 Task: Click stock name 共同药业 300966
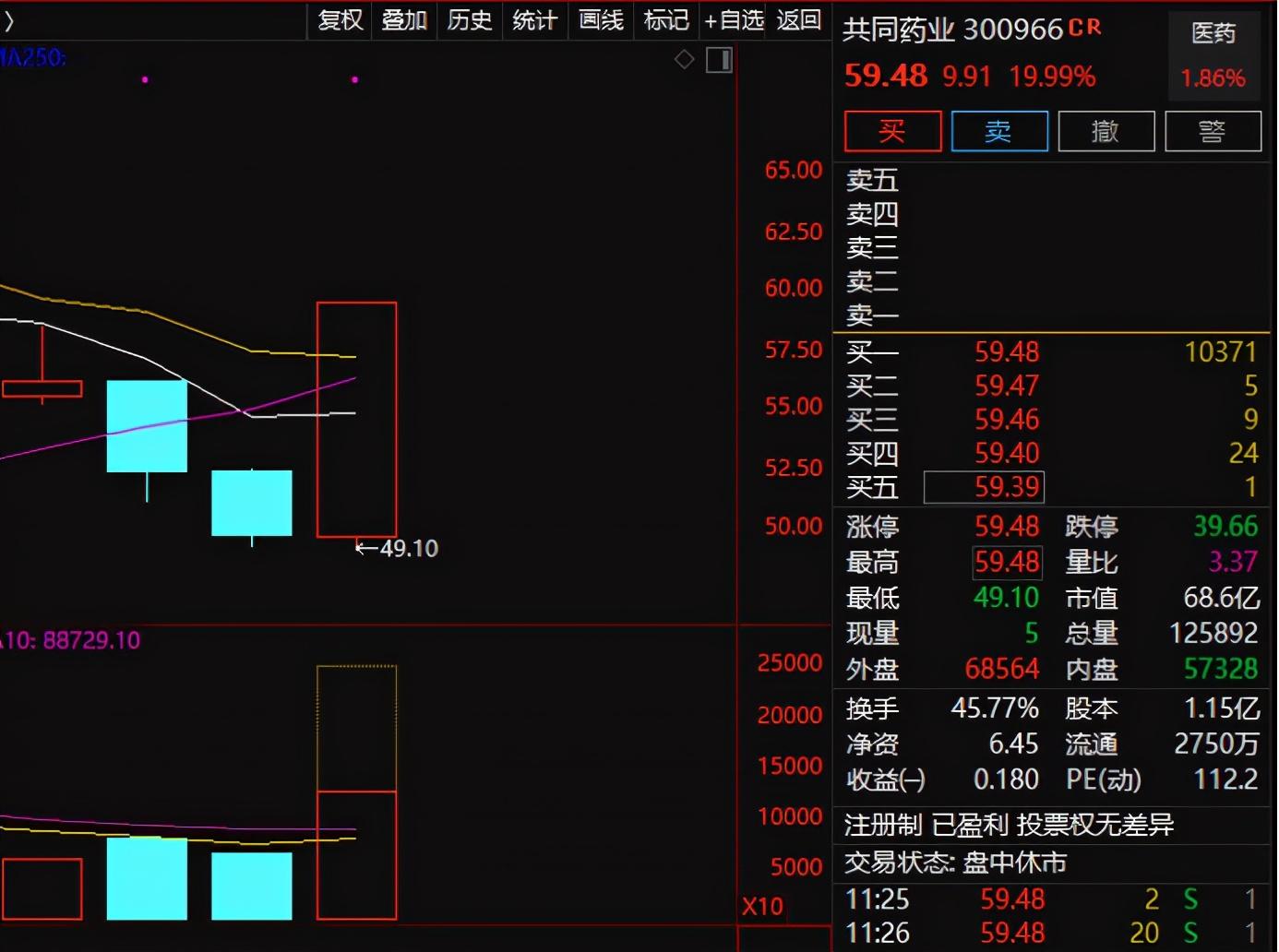[x=952, y=30]
